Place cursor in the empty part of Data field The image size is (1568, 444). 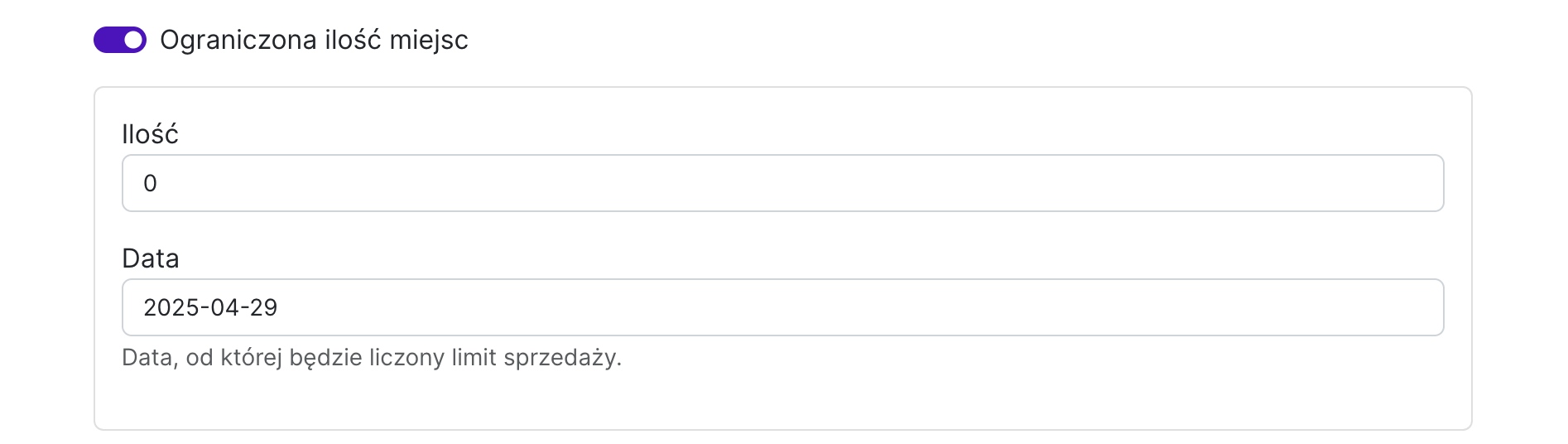pos(828,307)
